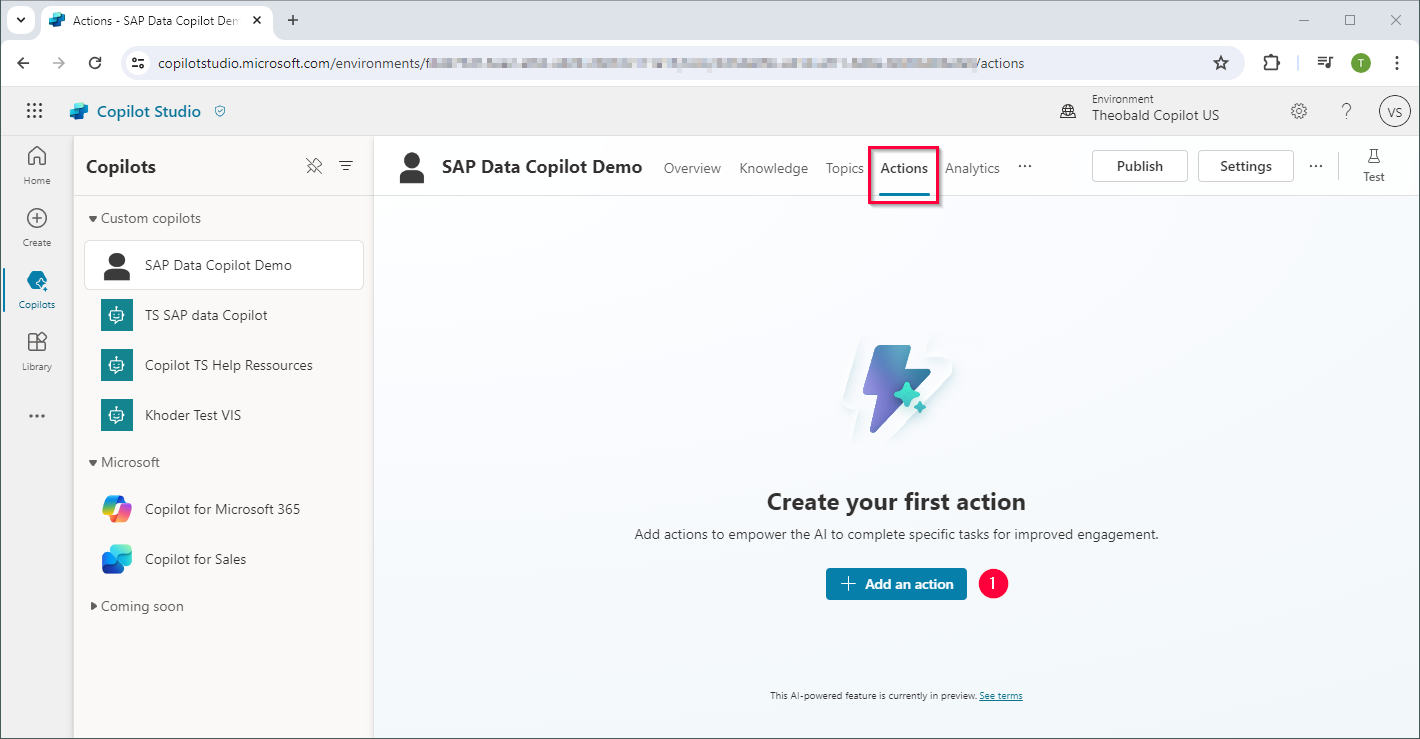Open the tab overflow ellipsis after Analytics
The height and width of the screenshot is (739, 1420).
(1025, 167)
